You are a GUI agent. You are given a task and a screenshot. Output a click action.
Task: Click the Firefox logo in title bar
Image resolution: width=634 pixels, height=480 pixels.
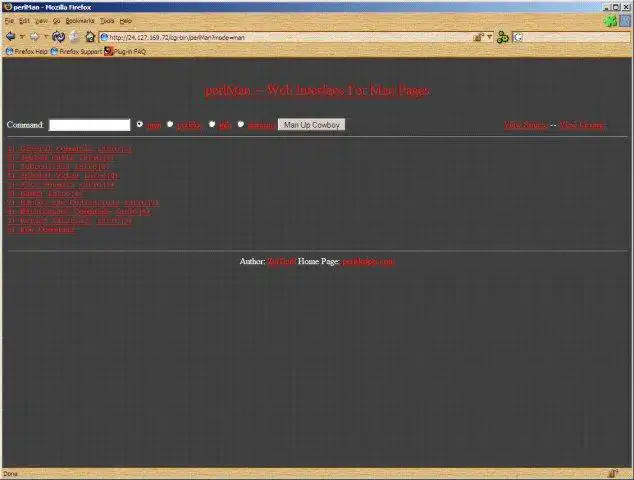pos(7,7)
